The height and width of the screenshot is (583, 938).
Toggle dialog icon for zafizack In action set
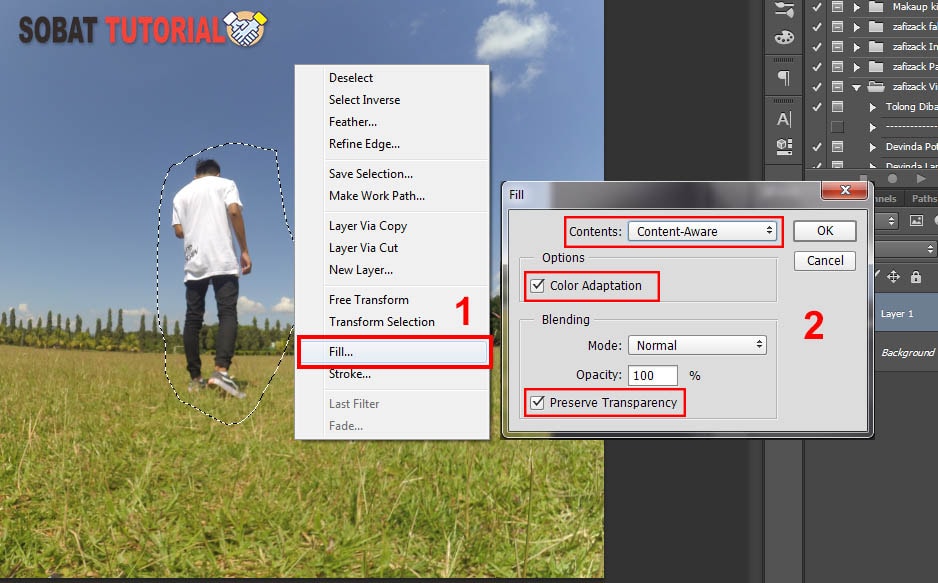coord(838,47)
